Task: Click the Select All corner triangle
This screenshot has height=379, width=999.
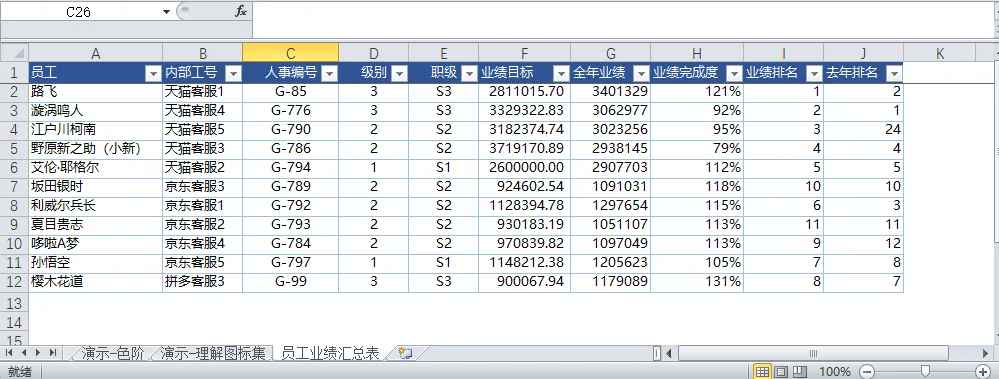Action: coord(15,54)
